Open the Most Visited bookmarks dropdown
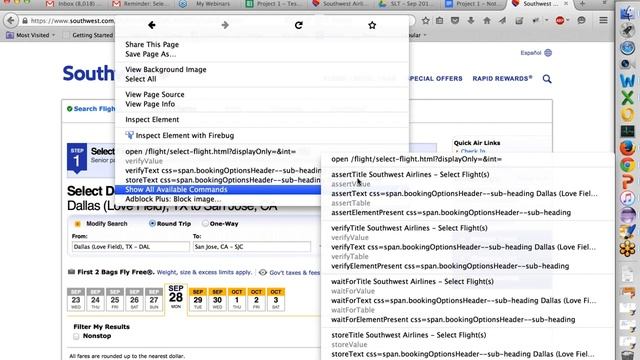This screenshot has height=360, width=640. [31, 35]
